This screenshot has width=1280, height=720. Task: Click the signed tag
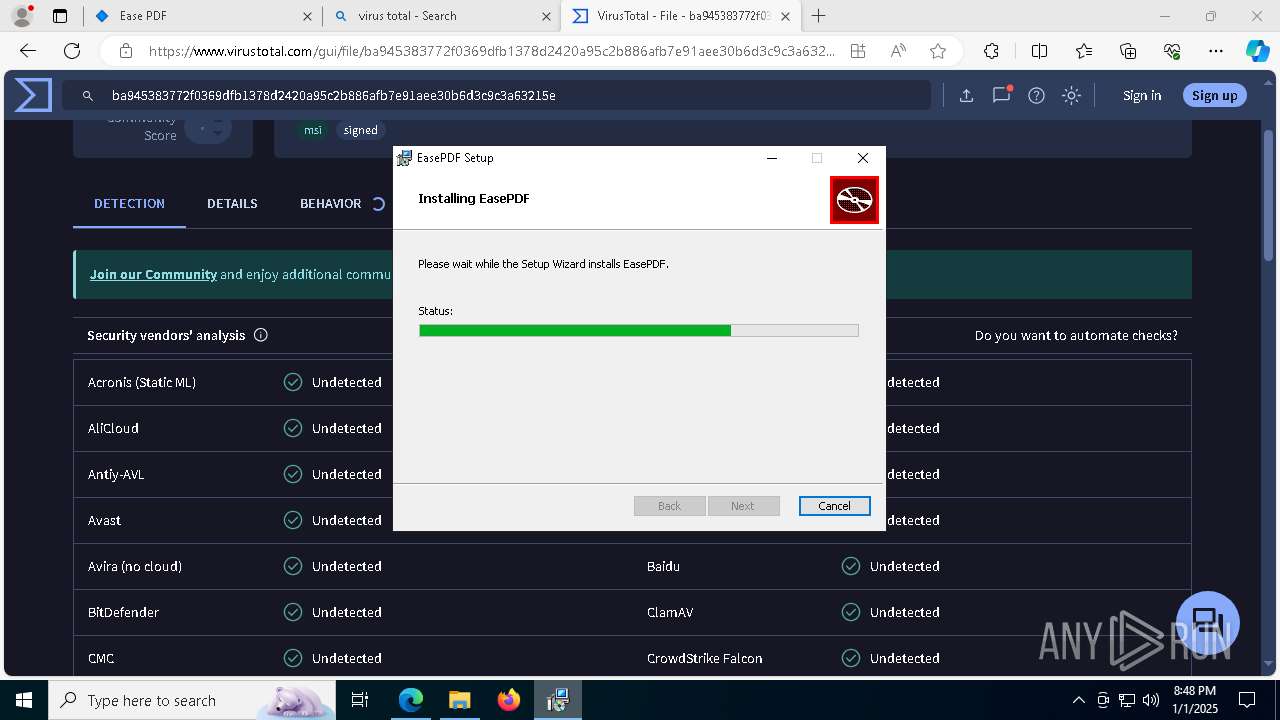[x=360, y=130]
